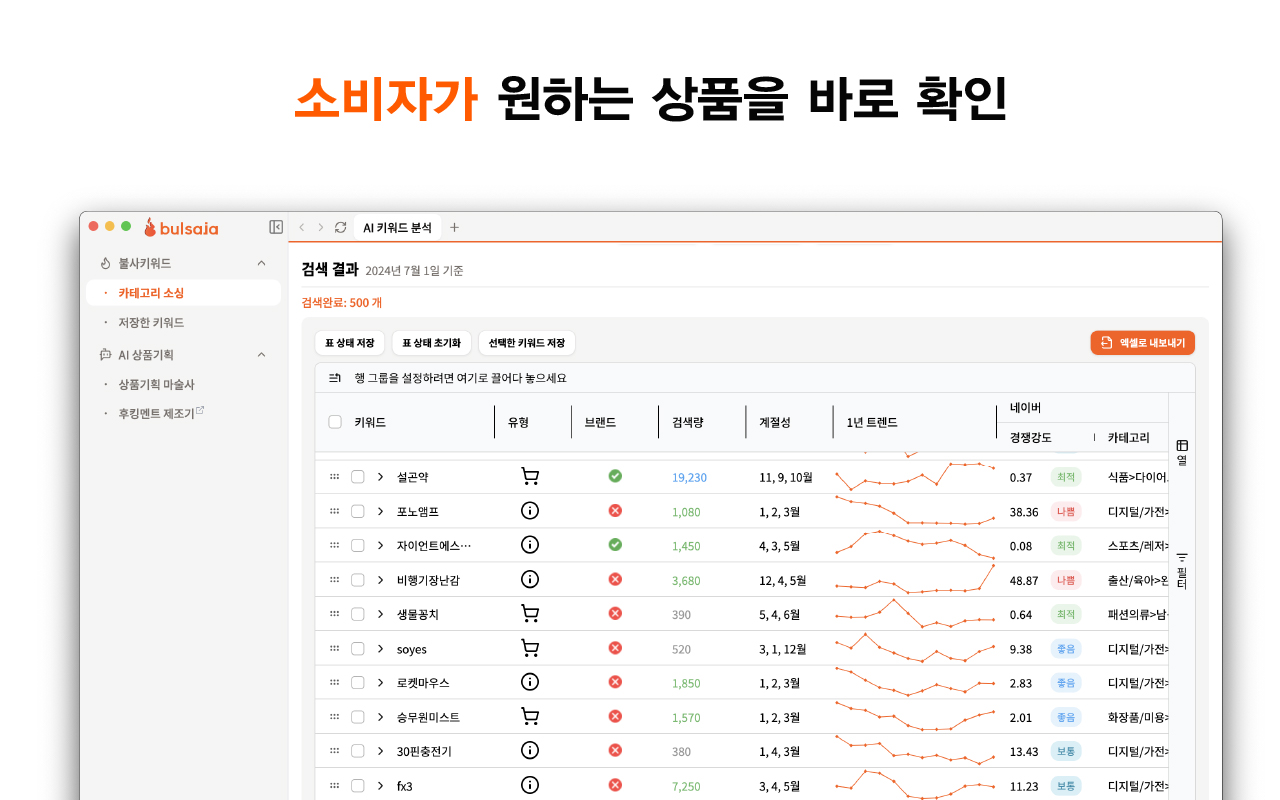Expand the soyes row

pyautogui.click(x=381, y=648)
